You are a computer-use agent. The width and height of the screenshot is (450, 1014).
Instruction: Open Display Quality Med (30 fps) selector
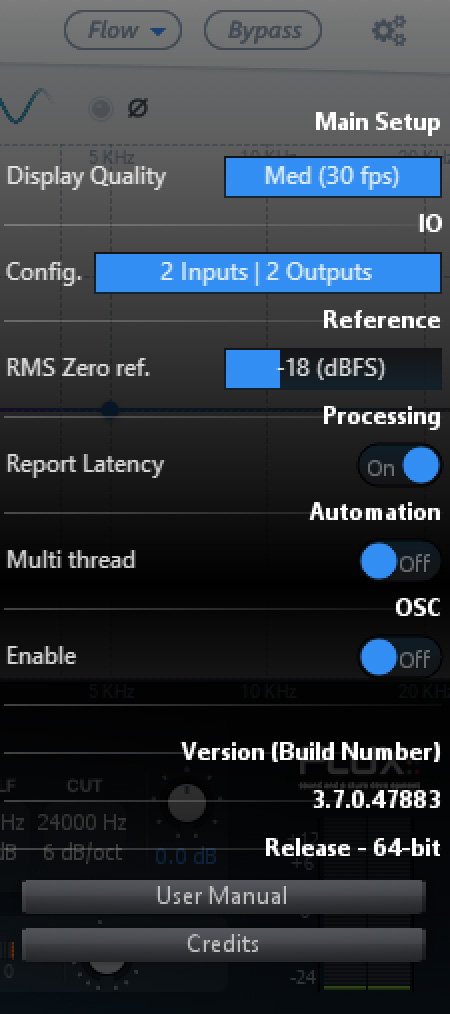332,176
